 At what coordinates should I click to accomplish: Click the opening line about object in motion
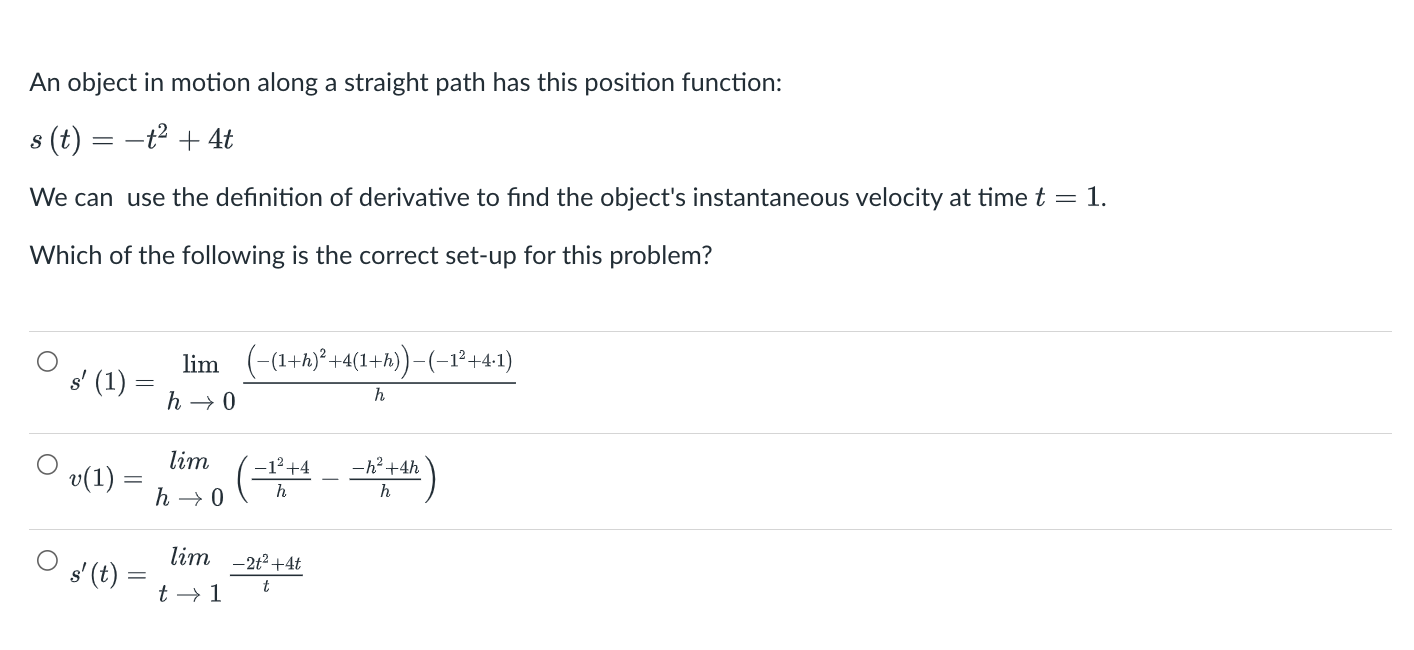coord(405,82)
